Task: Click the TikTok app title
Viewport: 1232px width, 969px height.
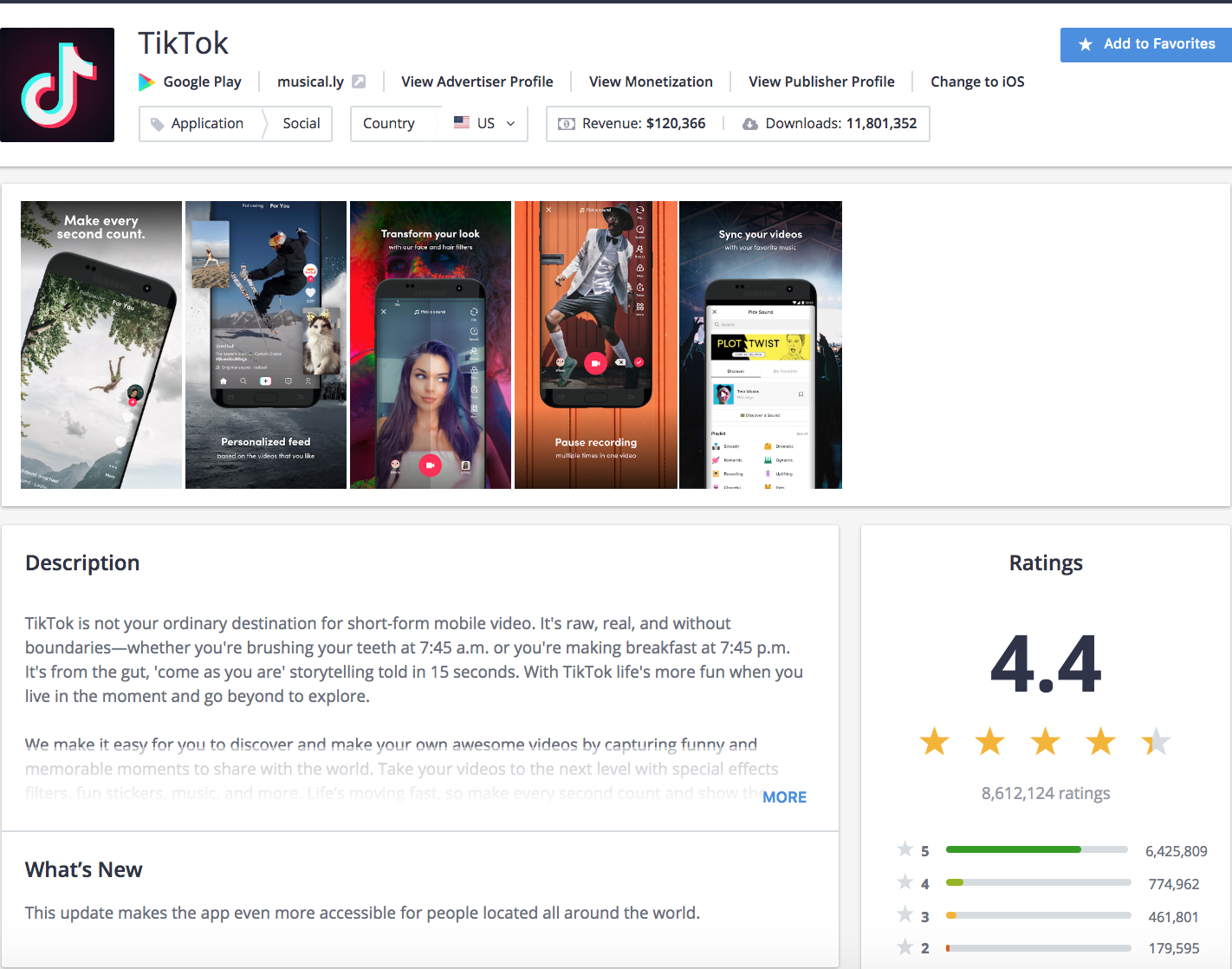Action: pos(184,43)
